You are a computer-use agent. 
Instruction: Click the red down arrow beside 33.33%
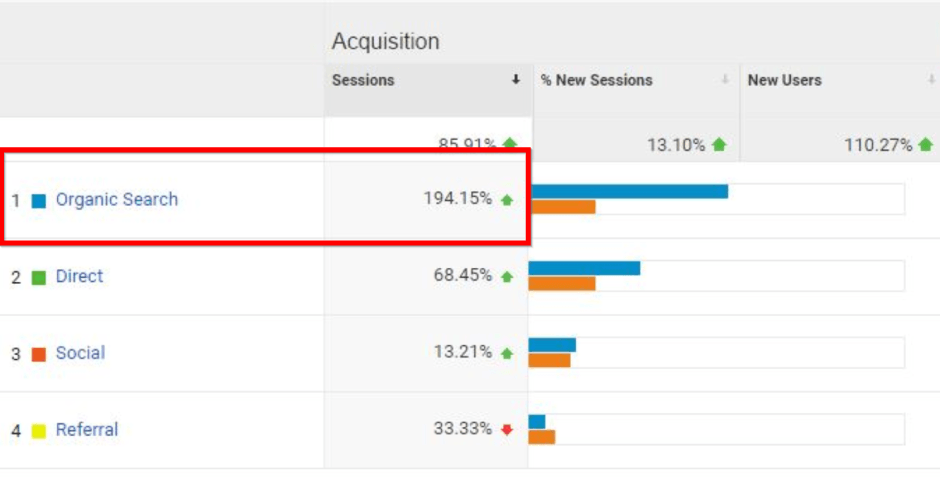tap(507, 430)
